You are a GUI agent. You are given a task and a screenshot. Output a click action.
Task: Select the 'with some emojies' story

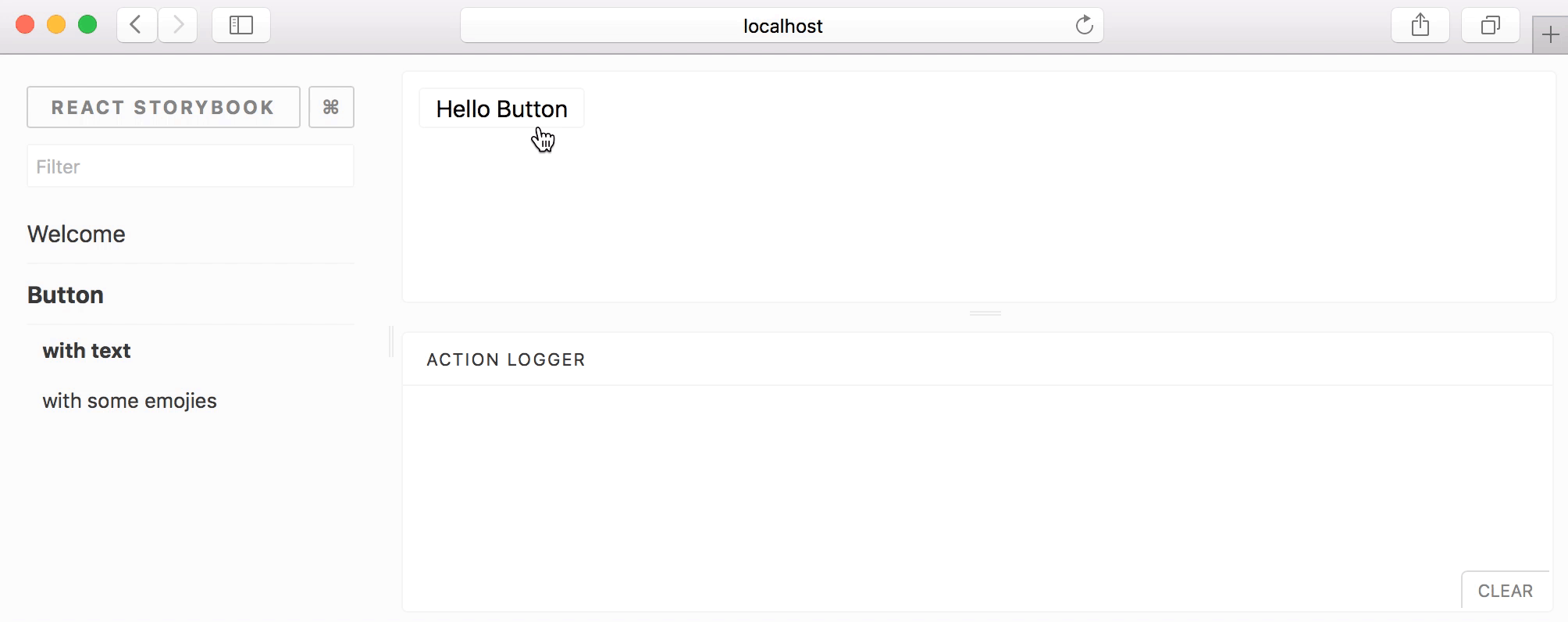[x=130, y=401]
